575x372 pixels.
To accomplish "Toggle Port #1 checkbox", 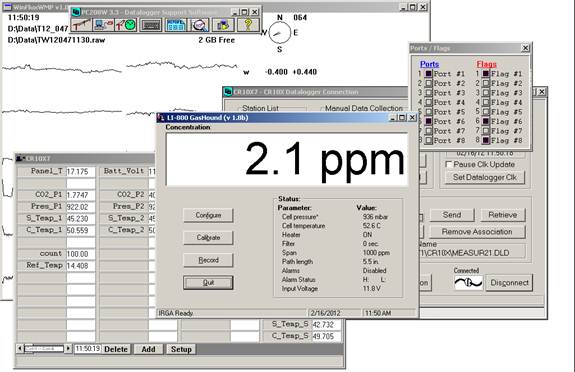I will (428, 74).
